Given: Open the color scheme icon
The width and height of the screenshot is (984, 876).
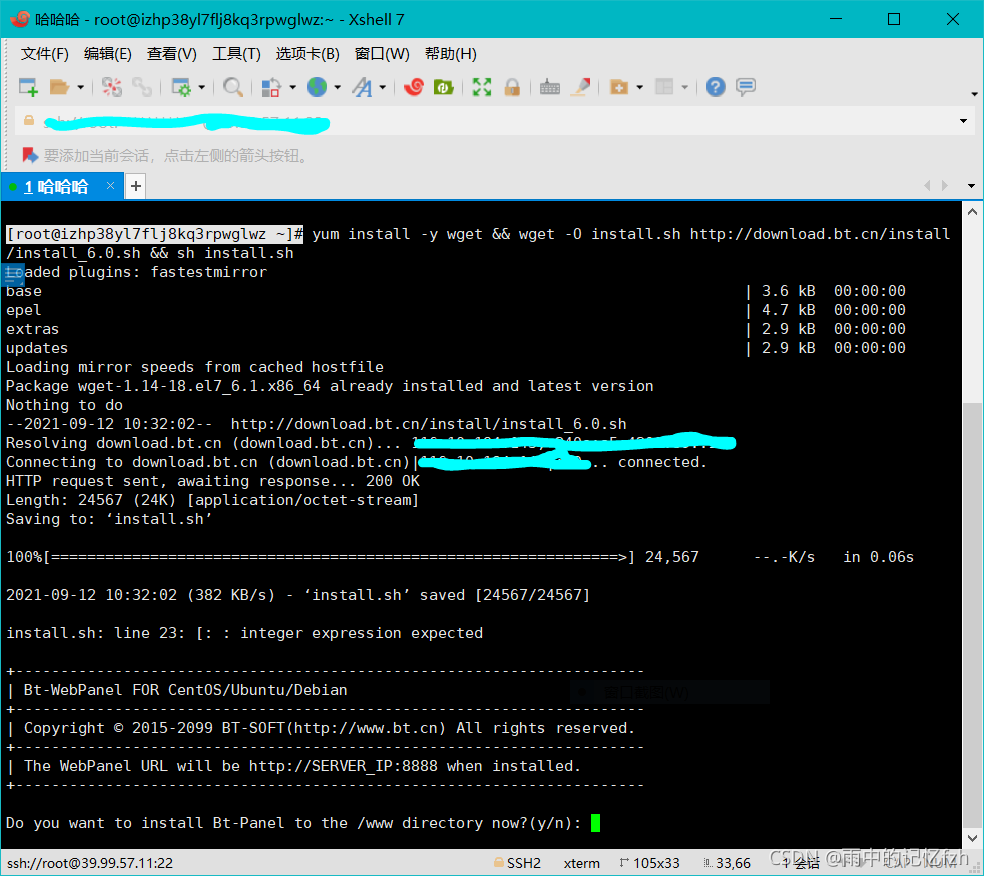Looking at the screenshot, I should 270,87.
